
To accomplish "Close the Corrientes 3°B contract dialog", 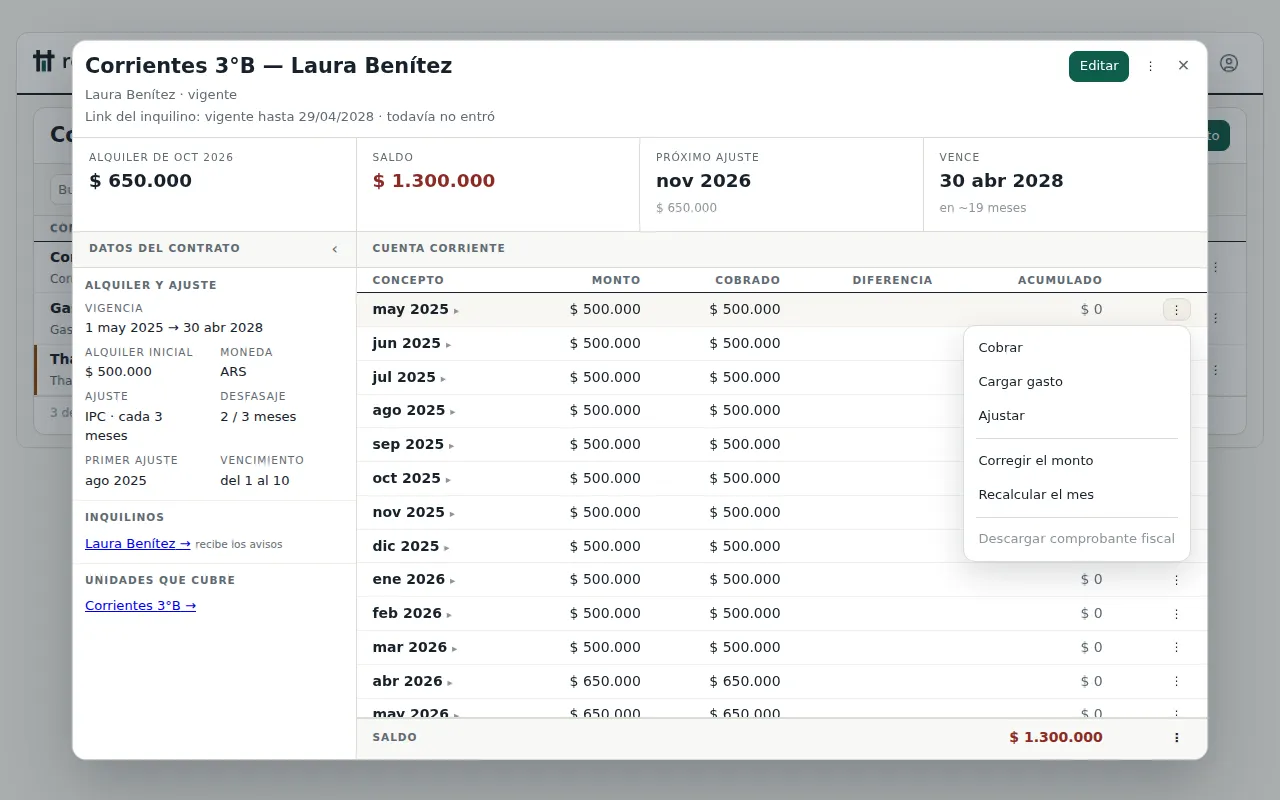I will (1183, 66).
